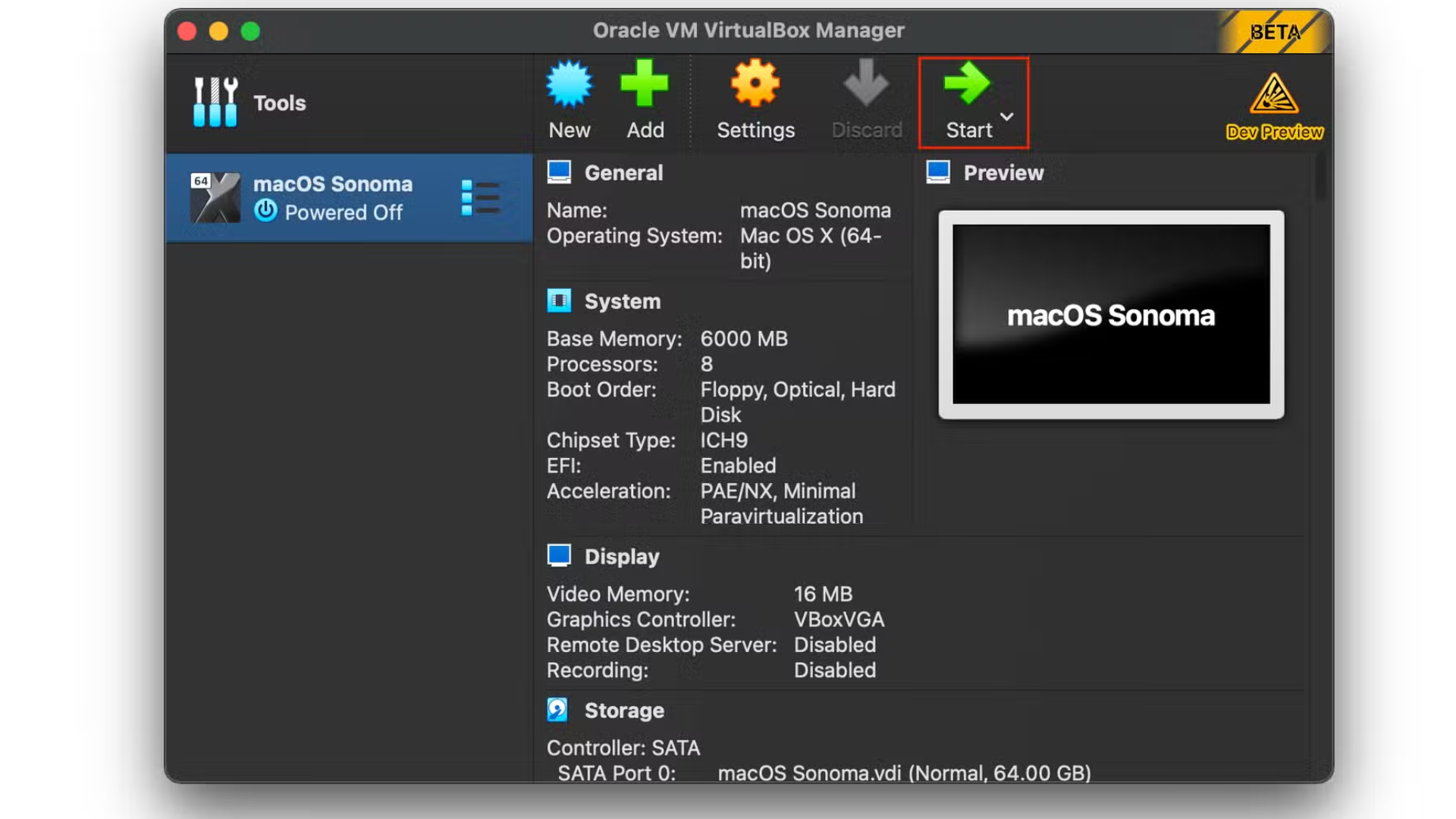
Task: Click the Tools wrench and screwdriver icon
Action: pos(215,102)
